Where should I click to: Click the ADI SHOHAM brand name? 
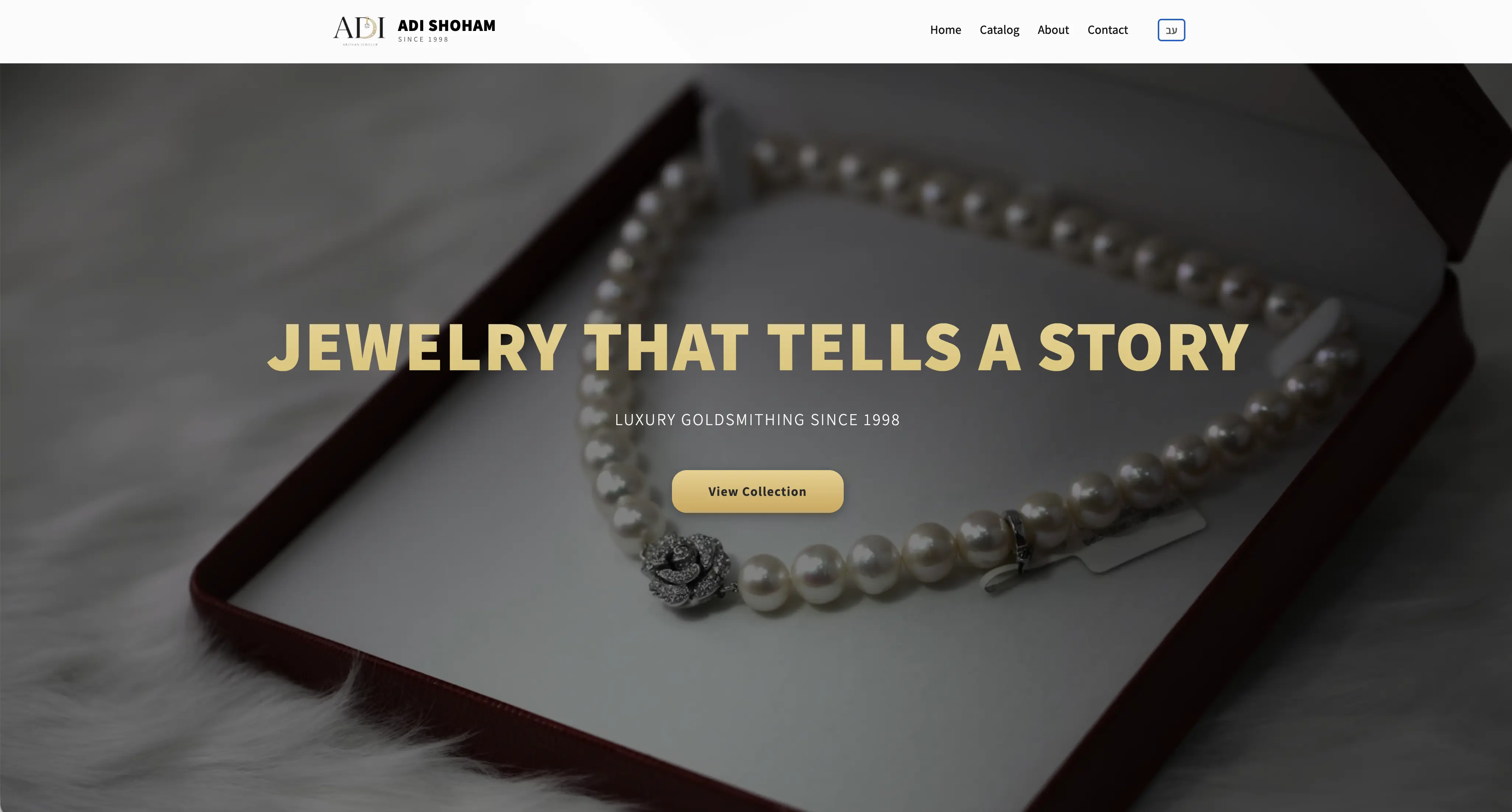pos(446,26)
